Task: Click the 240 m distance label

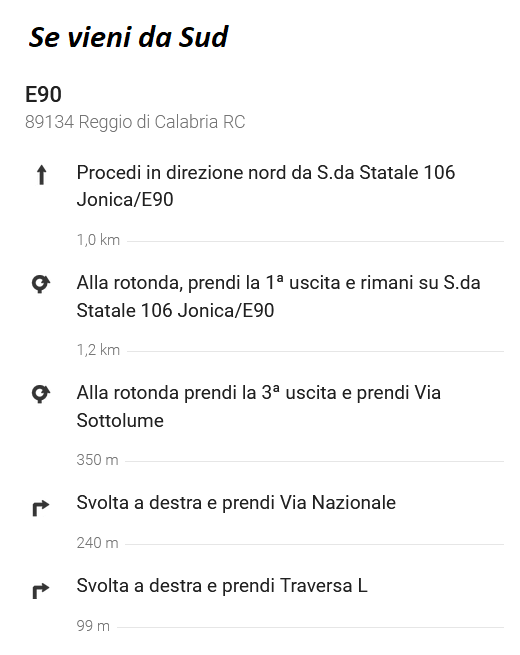Action: 97,543
